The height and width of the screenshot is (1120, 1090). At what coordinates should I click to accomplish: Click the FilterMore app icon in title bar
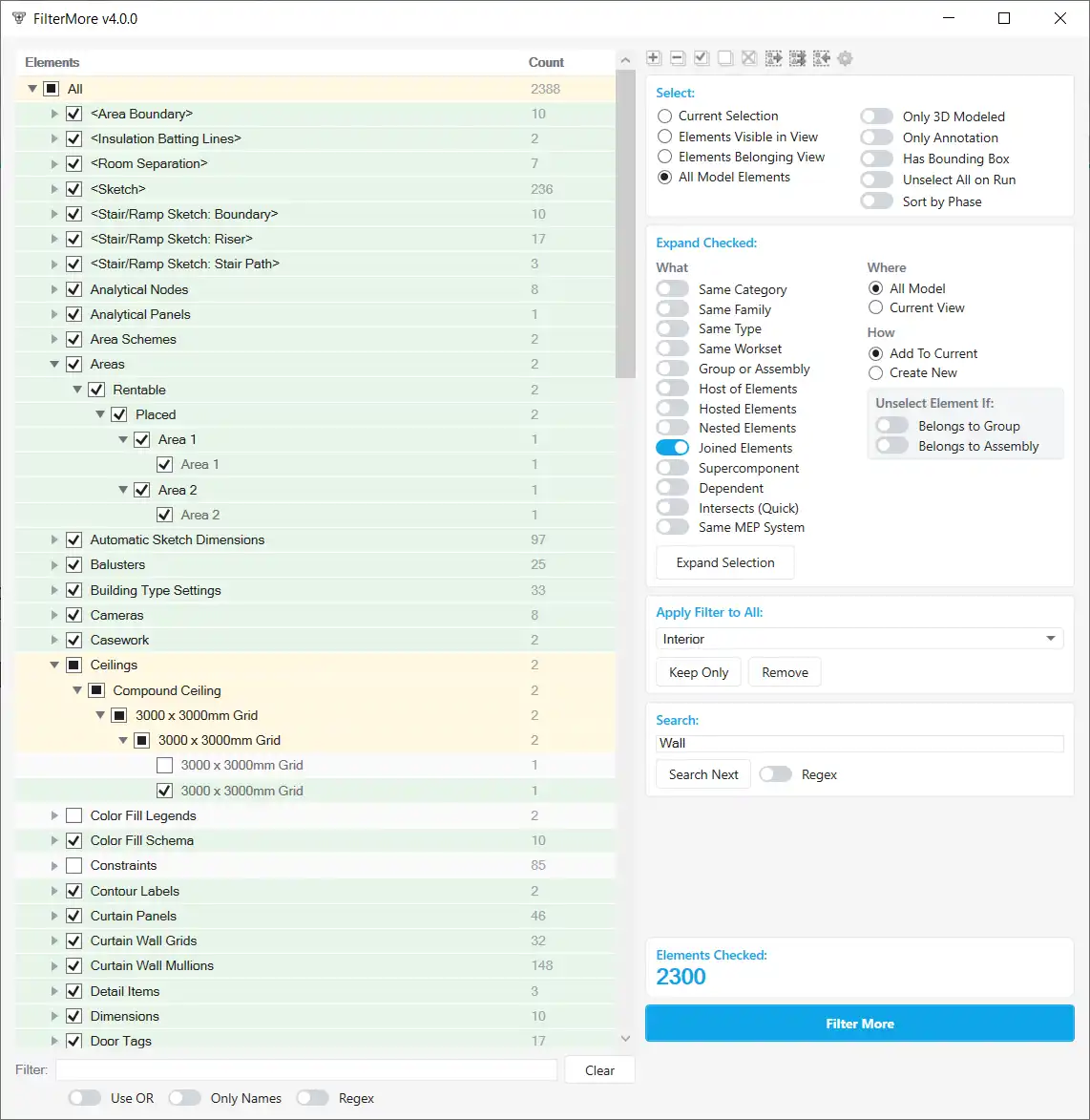coord(19,18)
